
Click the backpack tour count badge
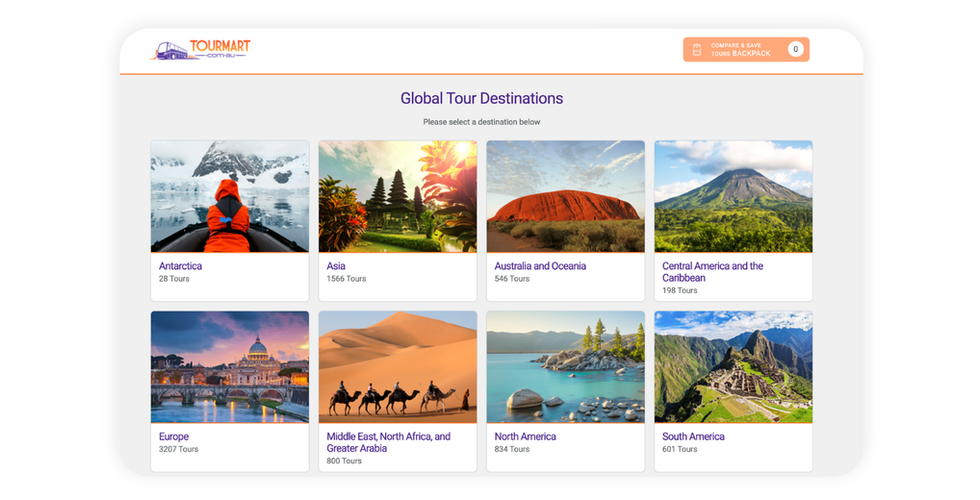point(795,49)
